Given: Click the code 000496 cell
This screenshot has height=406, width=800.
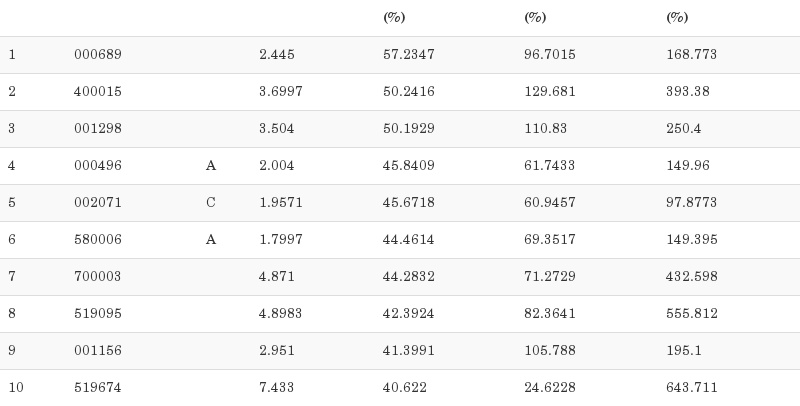Looking at the screenshot, I should (97, 166).
